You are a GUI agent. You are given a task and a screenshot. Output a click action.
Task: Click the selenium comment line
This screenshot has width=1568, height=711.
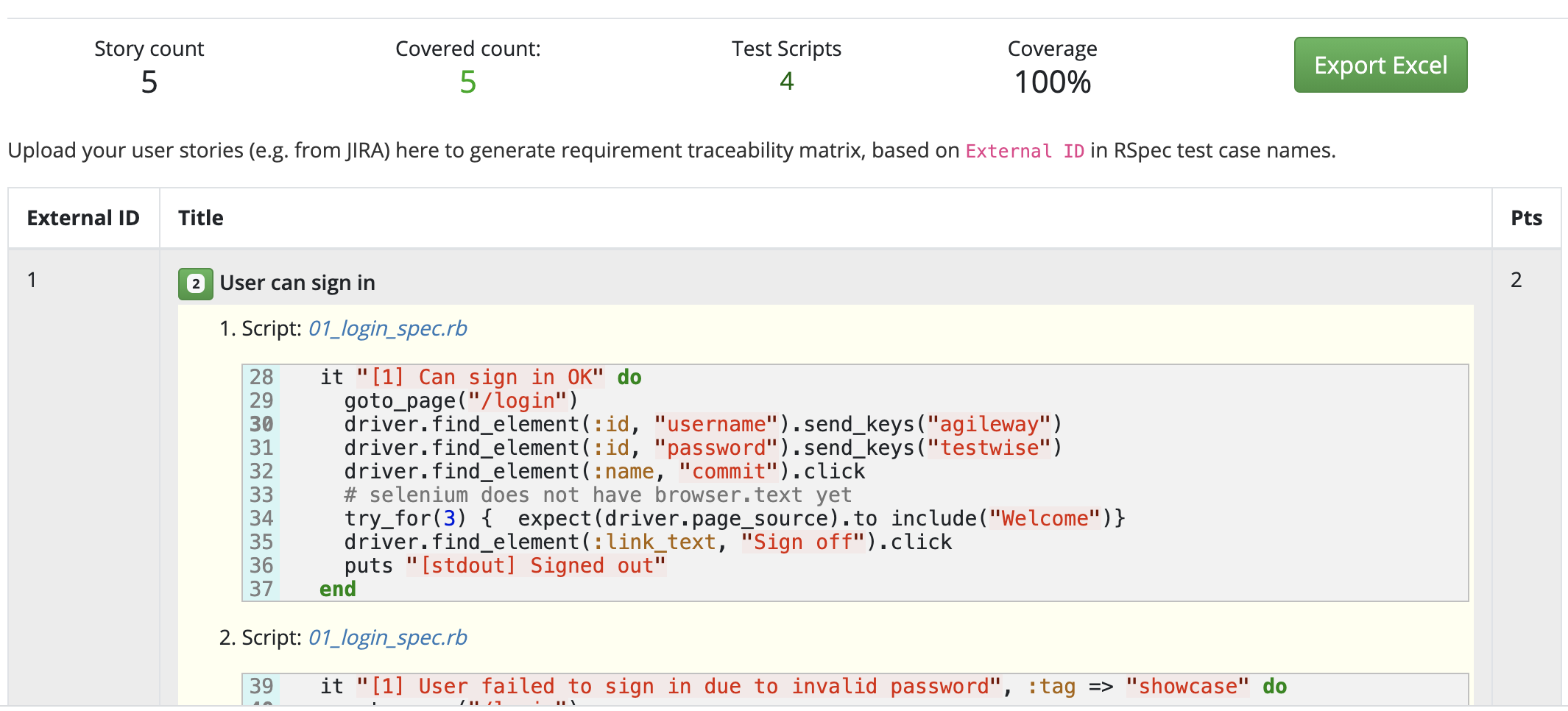coord(598,495)
